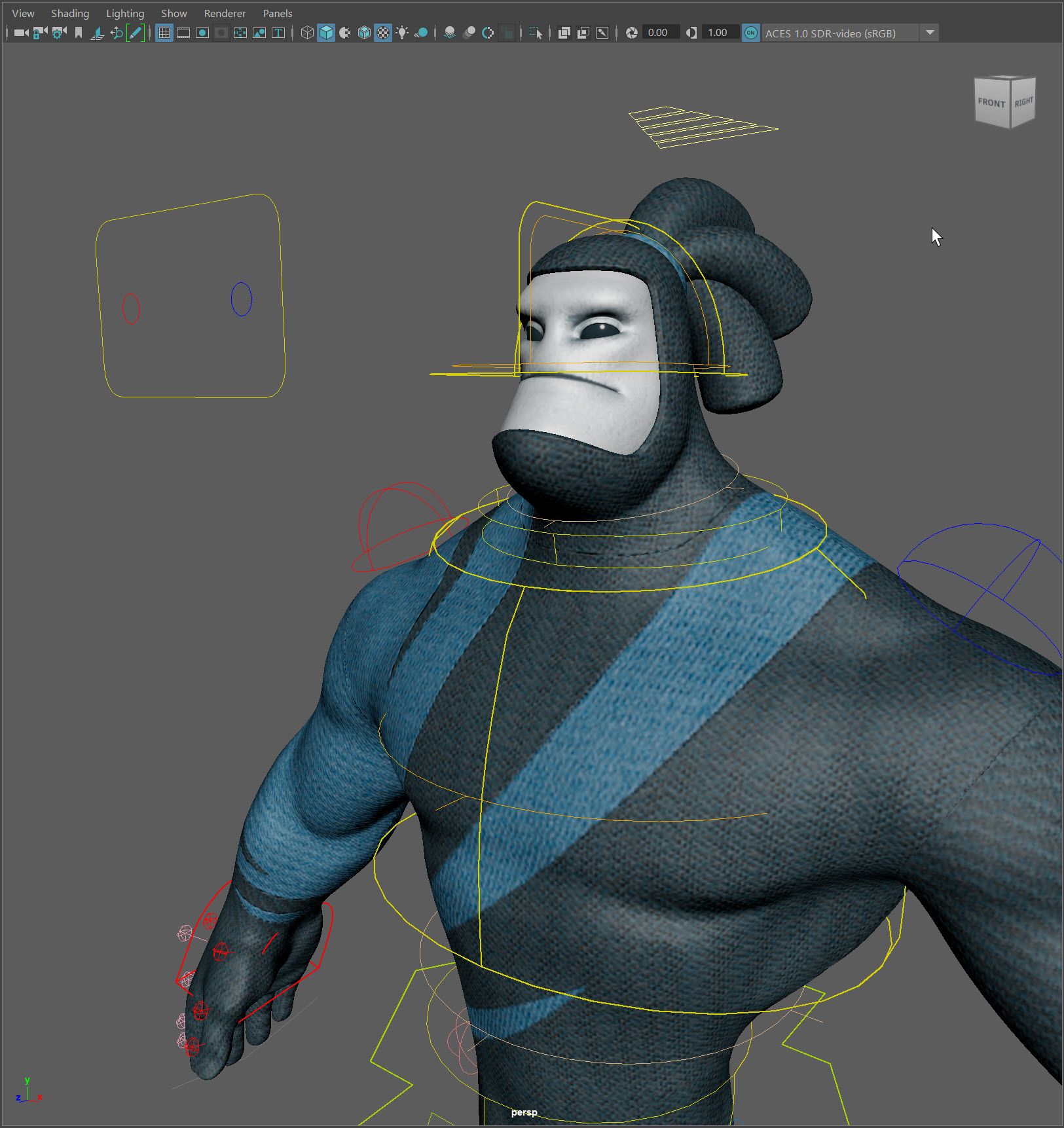The height and width of the screenshot is (1128, 1064).
Task: Toggle the Field Chart overlay
Action: pos(240,33)
